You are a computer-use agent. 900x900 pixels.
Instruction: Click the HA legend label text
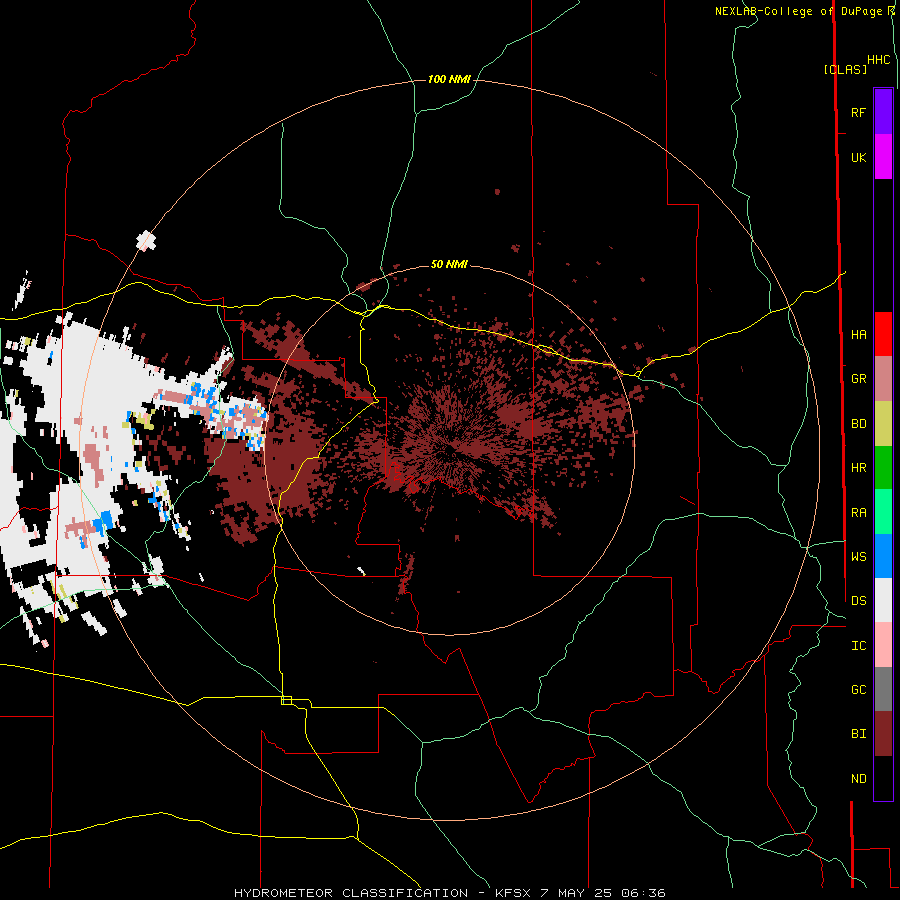click(859, 335)
